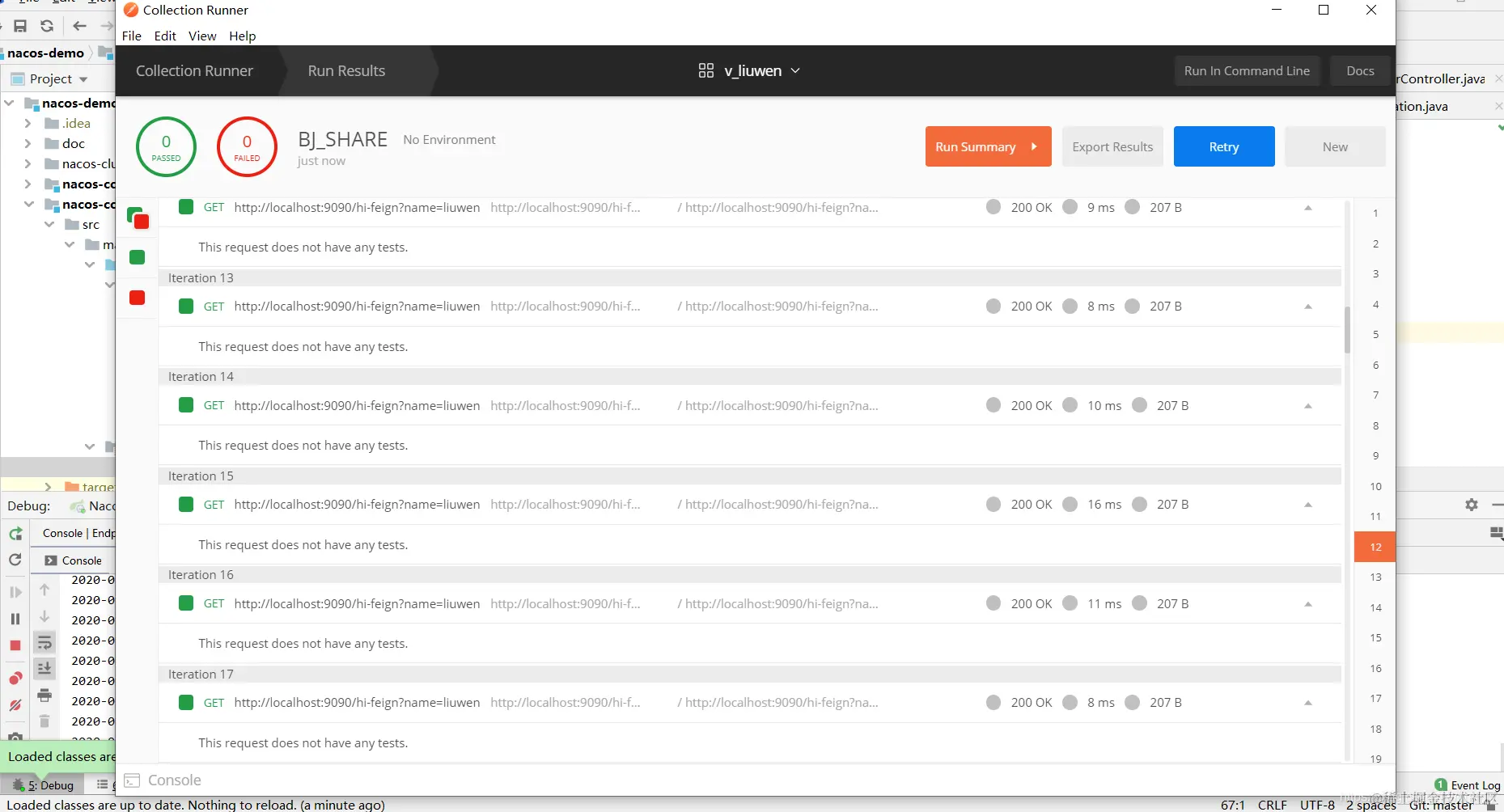Viewport: 1504px width, 812px height.
Task: Expand the .idea folder in project tree
Action: [28, 123]
